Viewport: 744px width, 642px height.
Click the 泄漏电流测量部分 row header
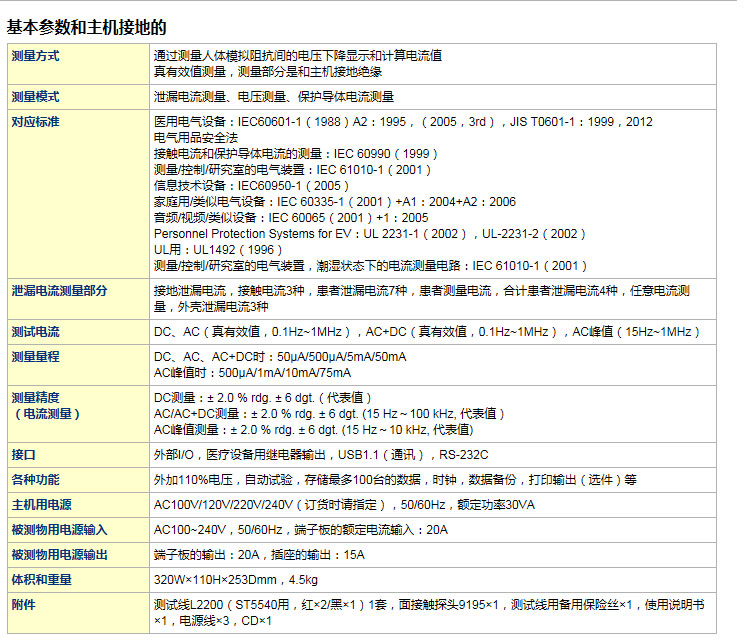click(x=59, y=291)
